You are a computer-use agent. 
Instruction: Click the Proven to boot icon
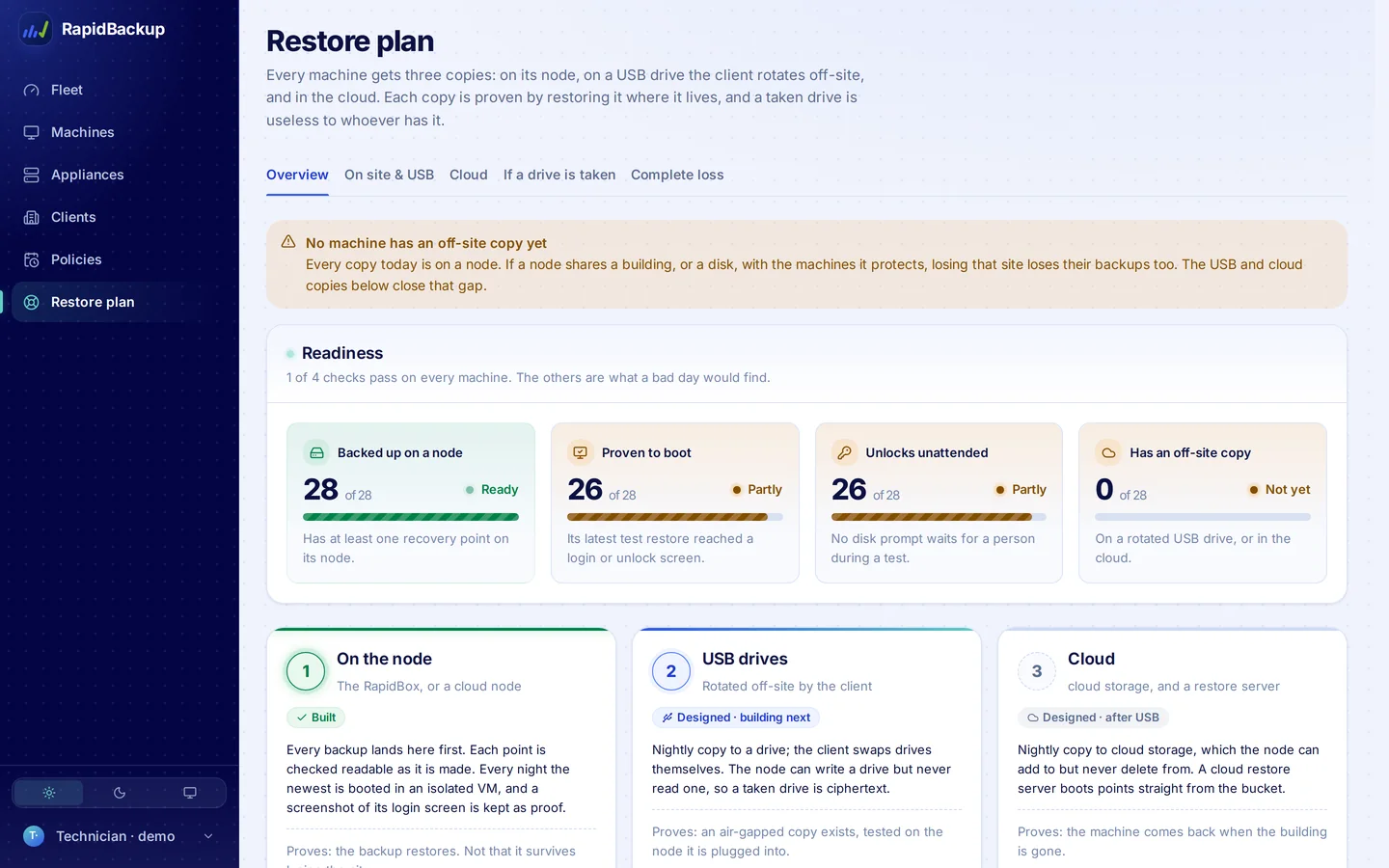point(581,452)
